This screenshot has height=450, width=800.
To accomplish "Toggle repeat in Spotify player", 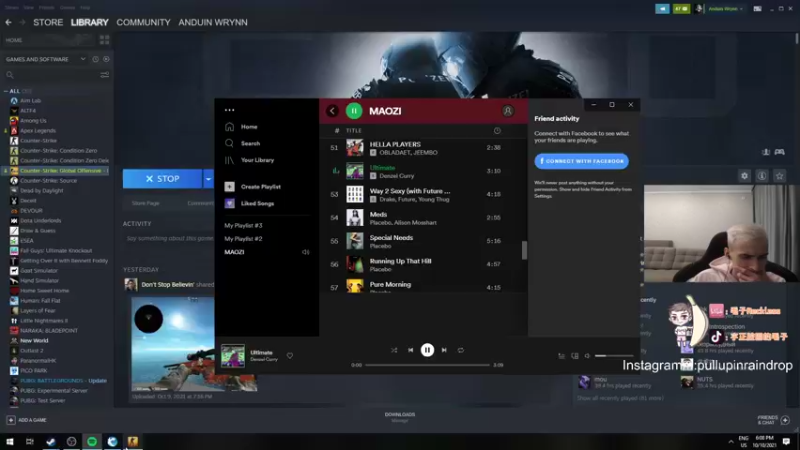I will [461, 350].
